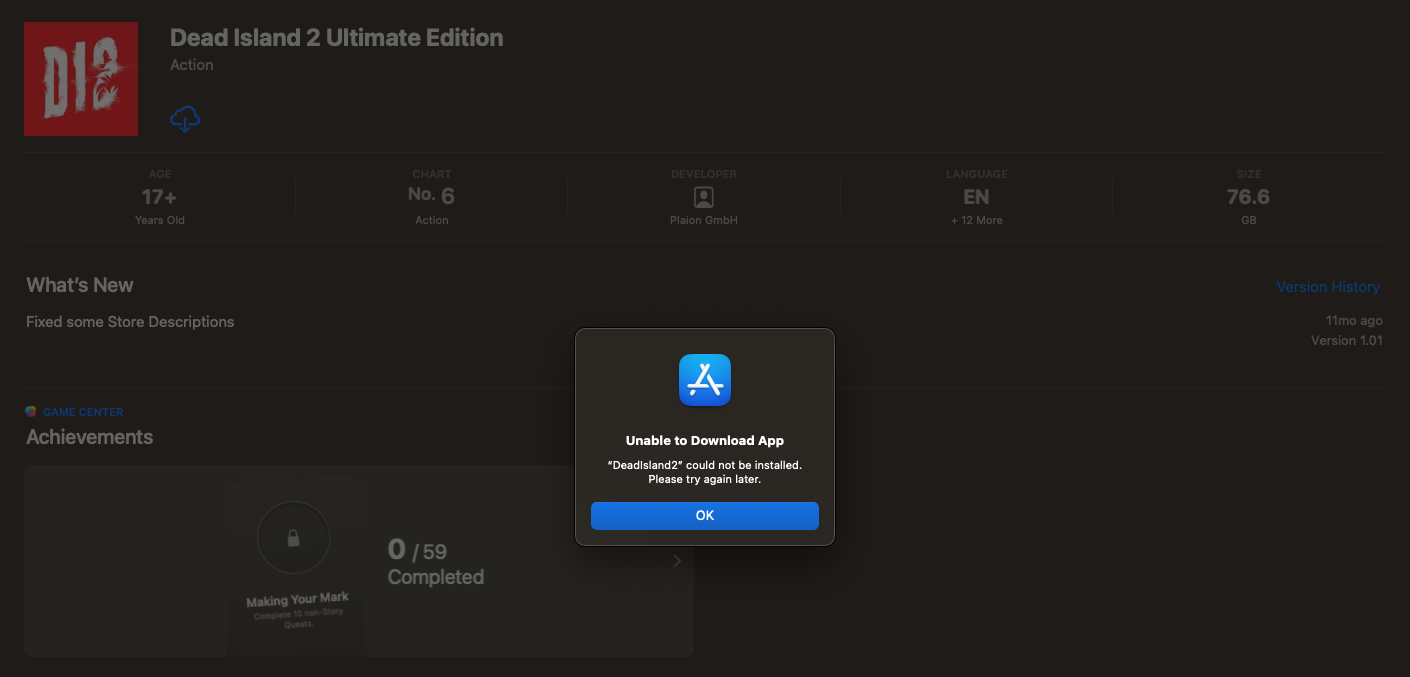The image size is (1410, 677).
Task: Click the could not be installed message
Action: (705, 472)
